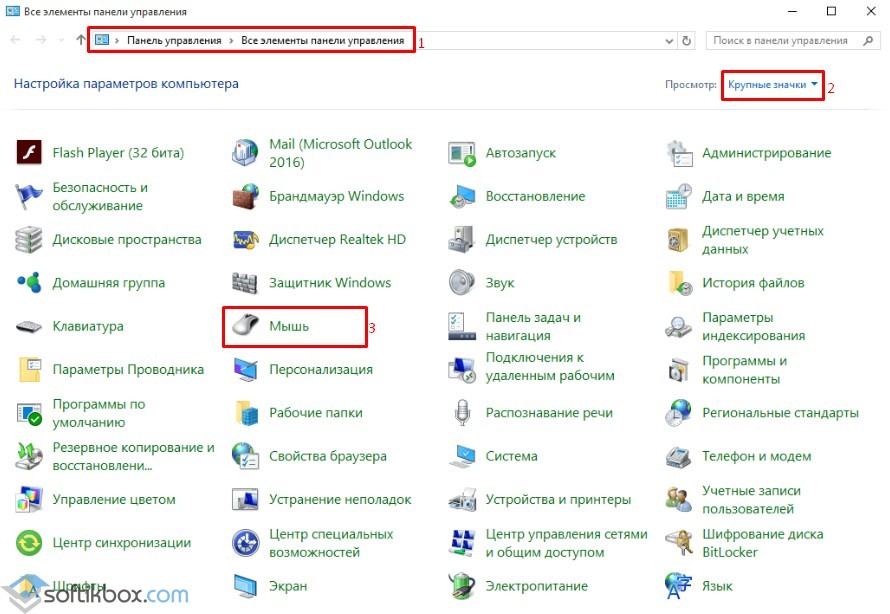The image size is (890, 614).
Task: Open the Просмотр: Крупные значки dropdown
Action: point(774,85)
